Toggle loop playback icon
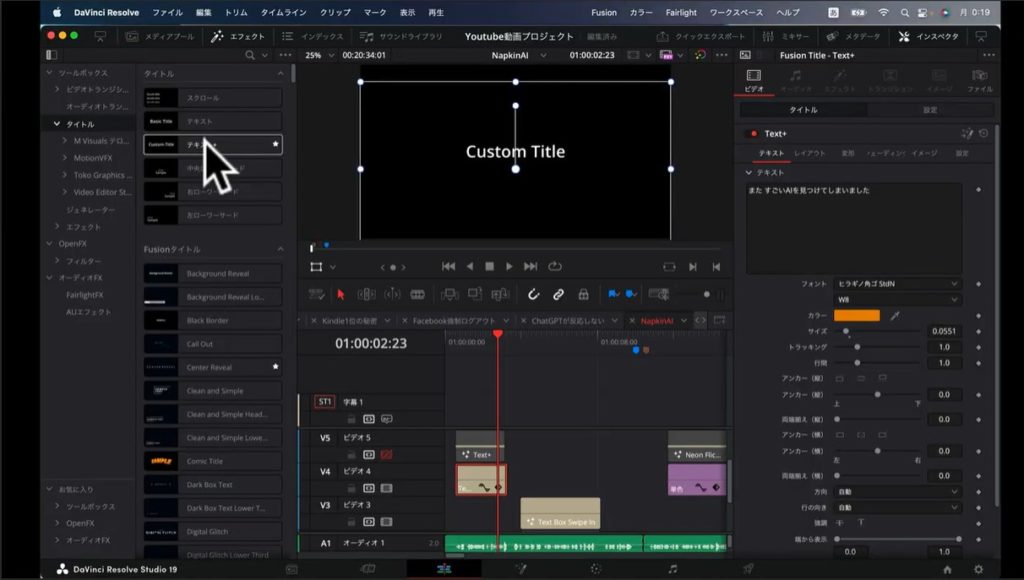Screen dimensions: 1024x580 pos(555,266)
